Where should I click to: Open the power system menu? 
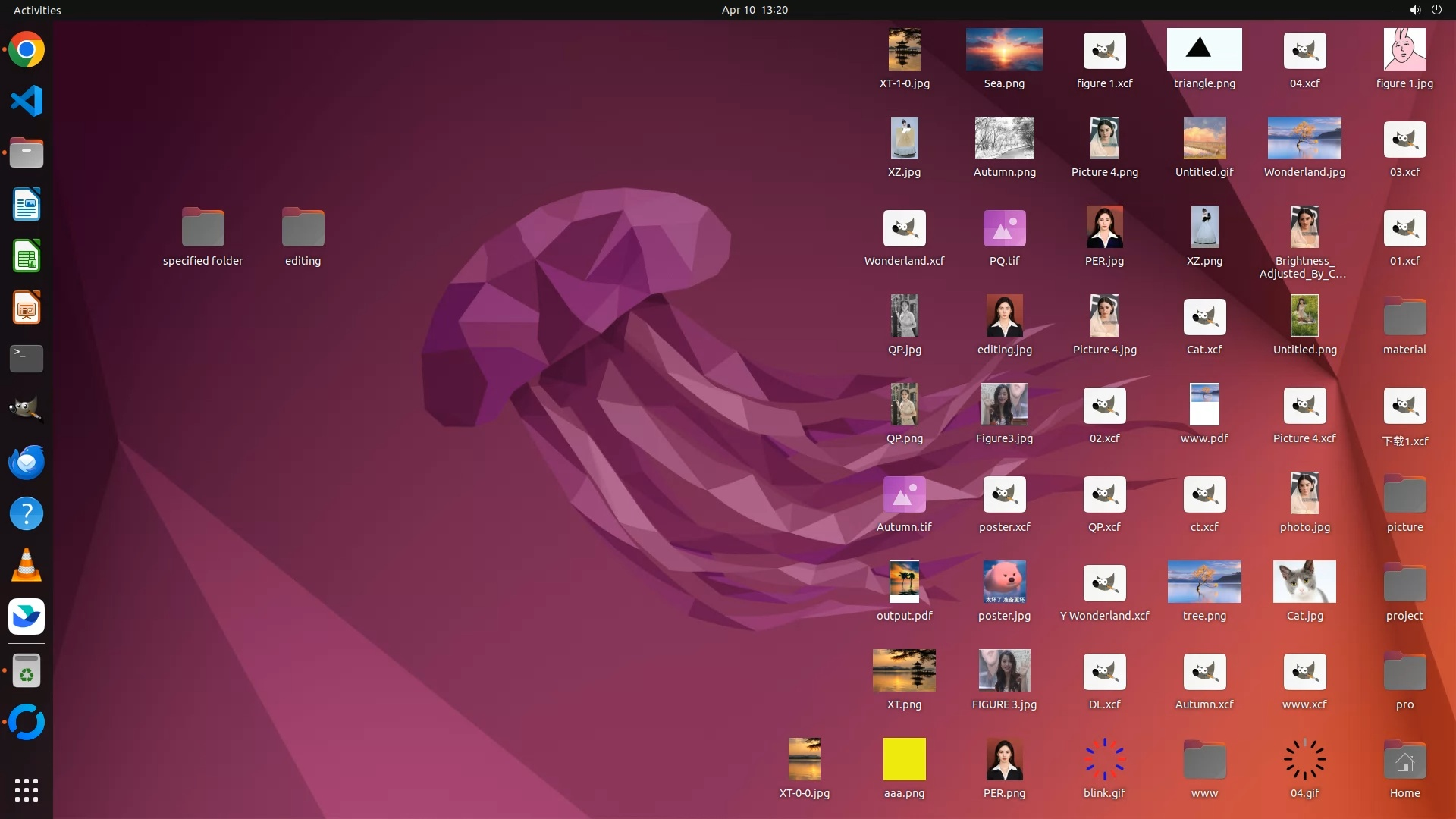(x=1436, y=10)
